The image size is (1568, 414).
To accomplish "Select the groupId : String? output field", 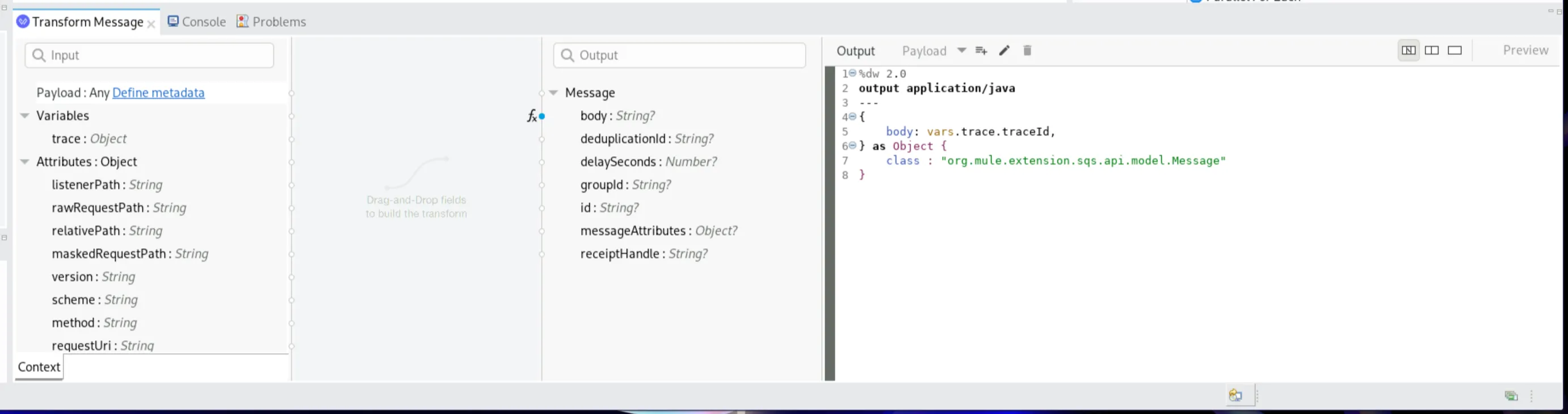I will (625, 185).
